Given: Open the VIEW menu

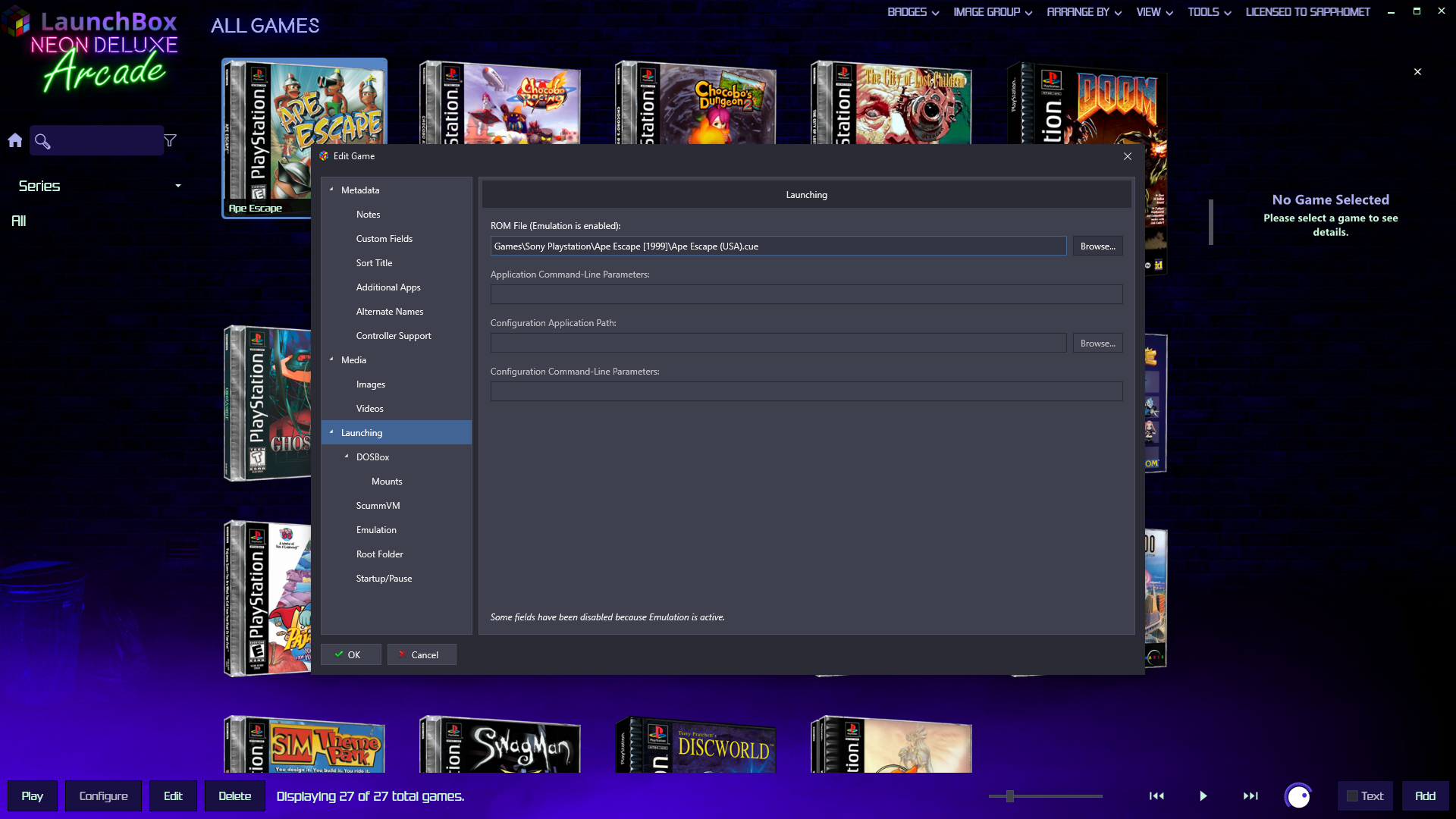Looking at the screenshot, I should pos(1154,12).
